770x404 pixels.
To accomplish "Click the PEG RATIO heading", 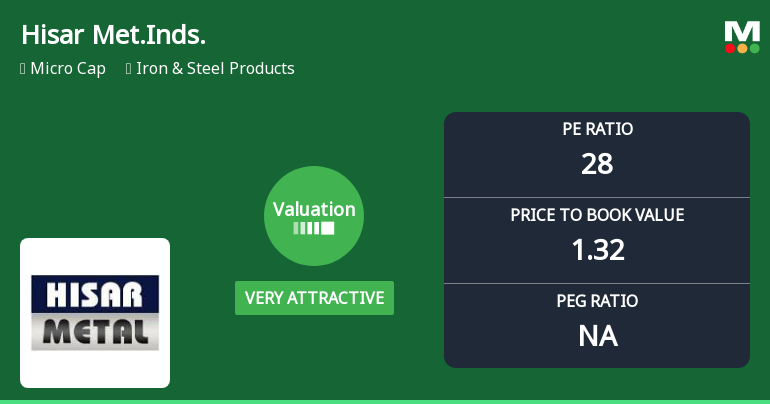I will 597,301.
